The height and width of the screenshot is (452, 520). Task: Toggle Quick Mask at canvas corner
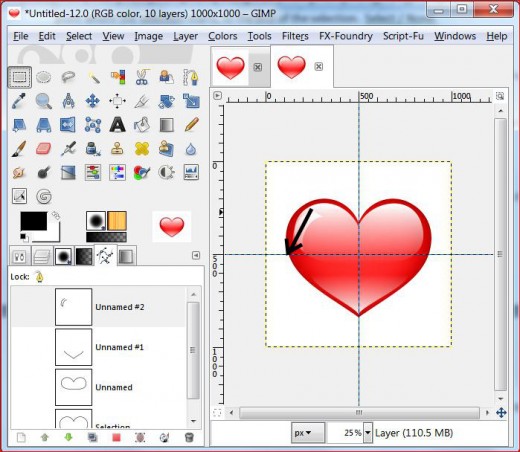click(x=217, y=413)
